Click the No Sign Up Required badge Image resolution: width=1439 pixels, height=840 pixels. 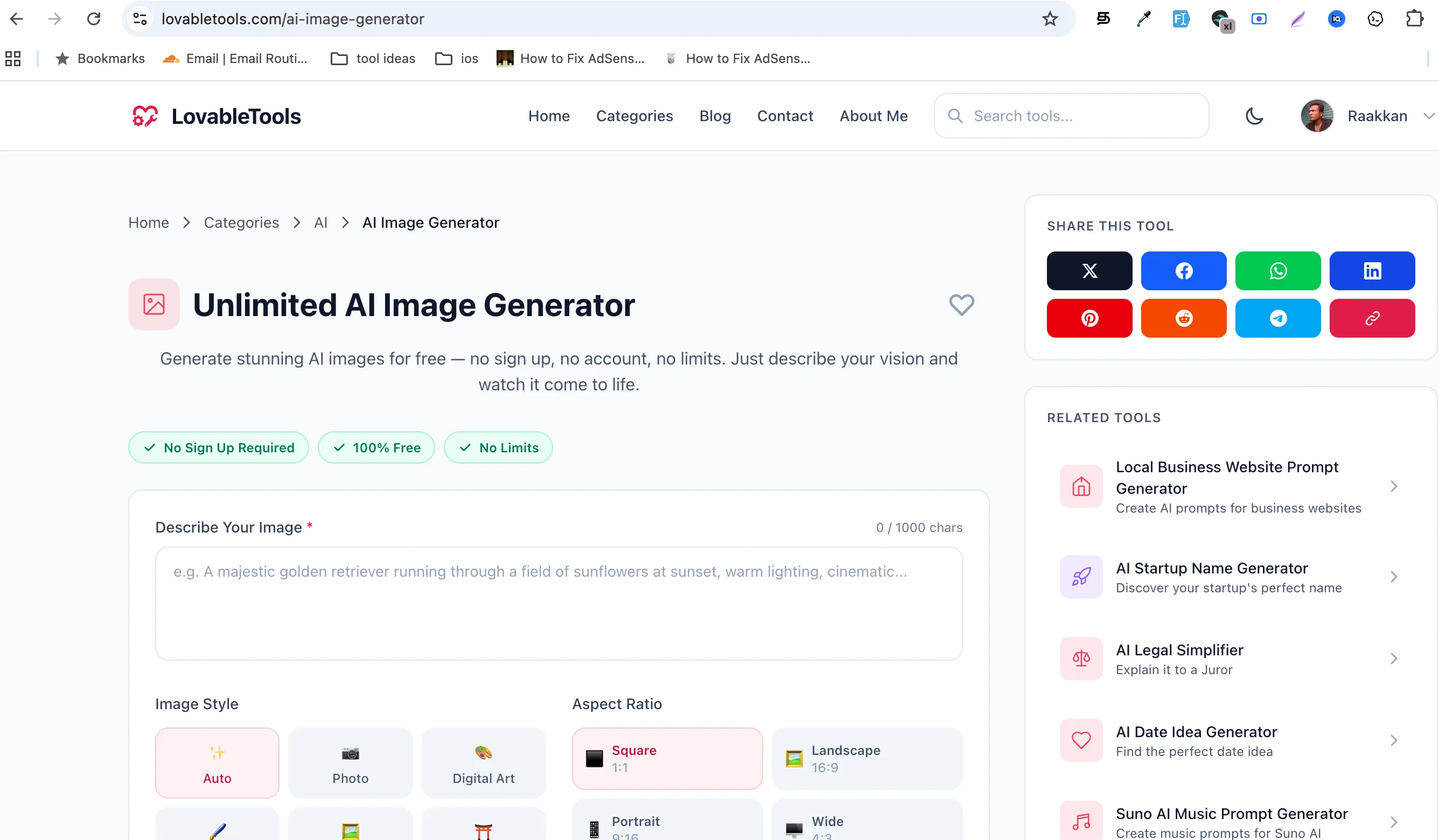pyautogui.click(x=218, y=447)
